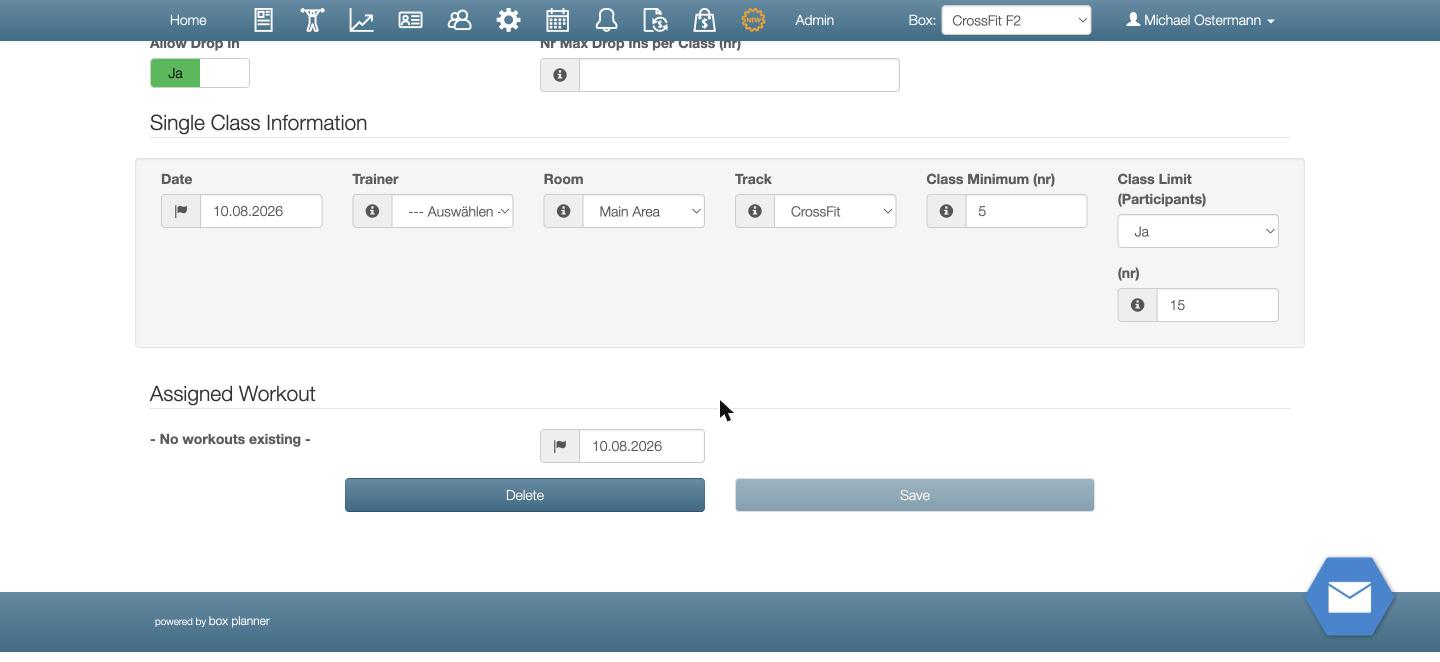The image size is (1440, 662).
Task: Click the class limit number field showing 15
Action: (1217, 305)
